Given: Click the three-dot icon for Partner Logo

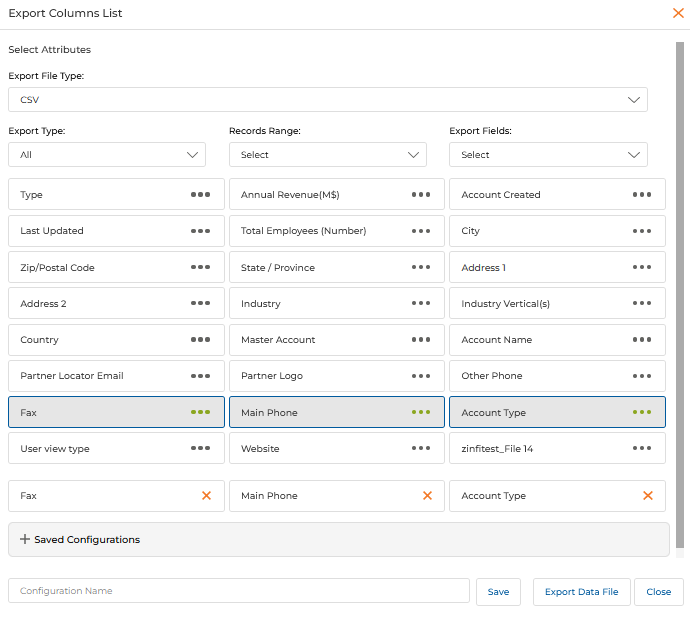Looking at the screenshot, I should 421,376.
